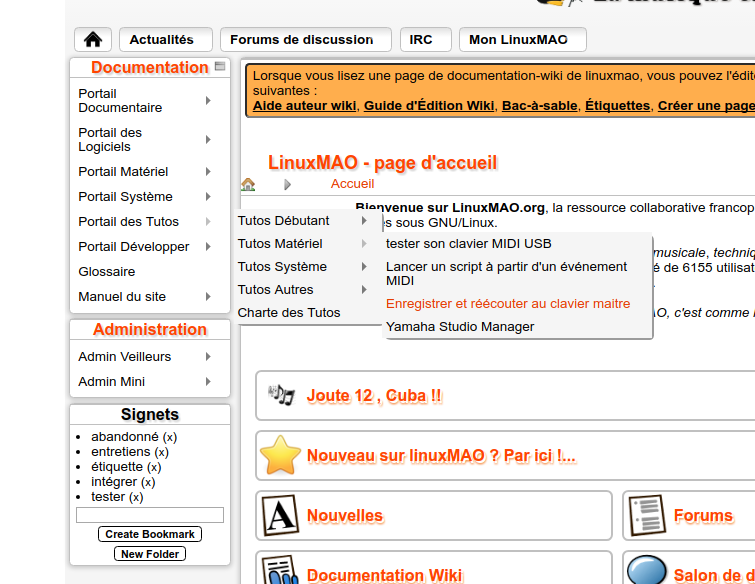Image resolution: width=755 pixels, height=584 pixels.
Task: Expand Portail des Logiciels submenu arrow
Action: click(x=208, y=139)
